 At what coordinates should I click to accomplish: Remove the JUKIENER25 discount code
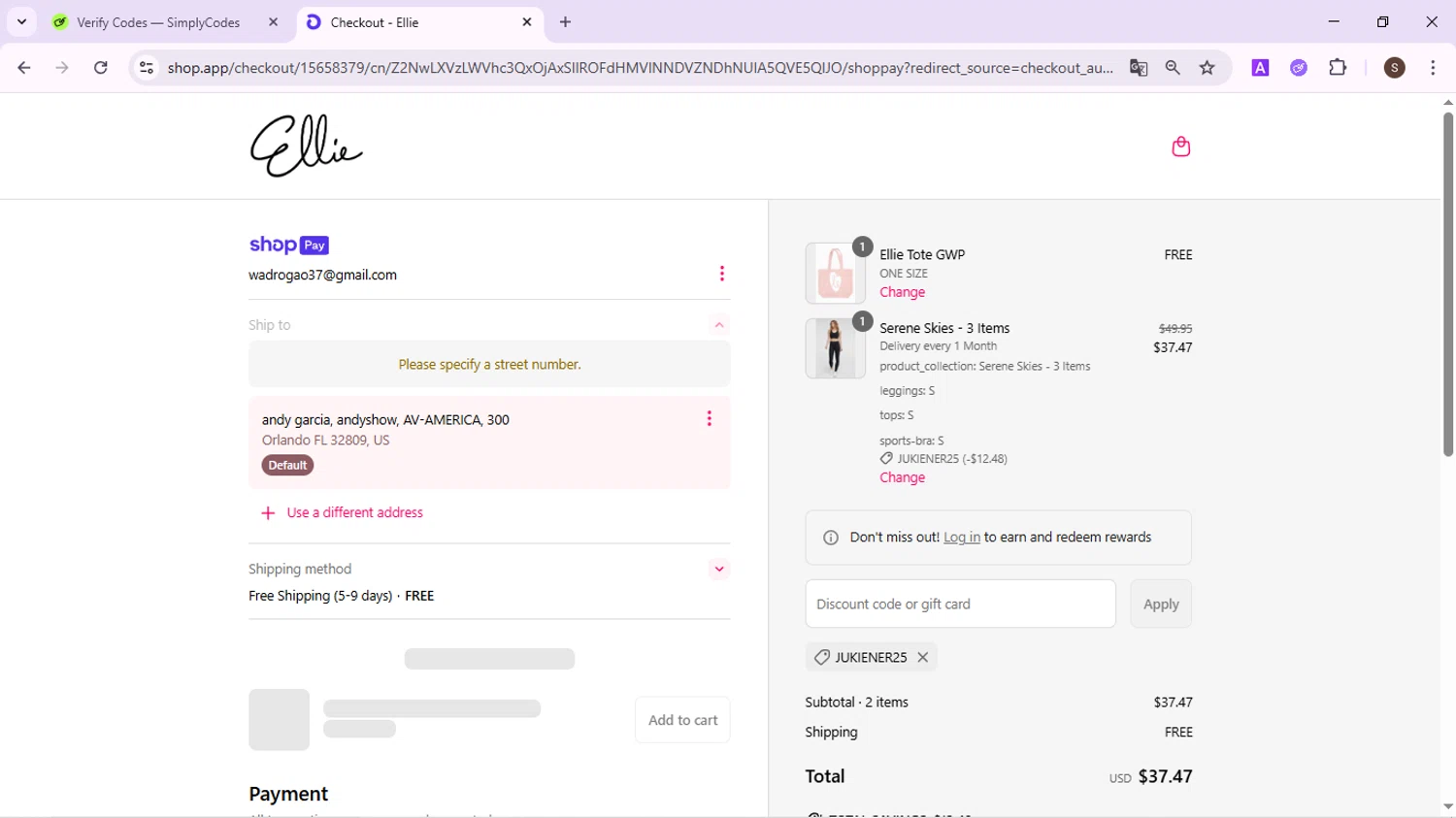[923, 657]
